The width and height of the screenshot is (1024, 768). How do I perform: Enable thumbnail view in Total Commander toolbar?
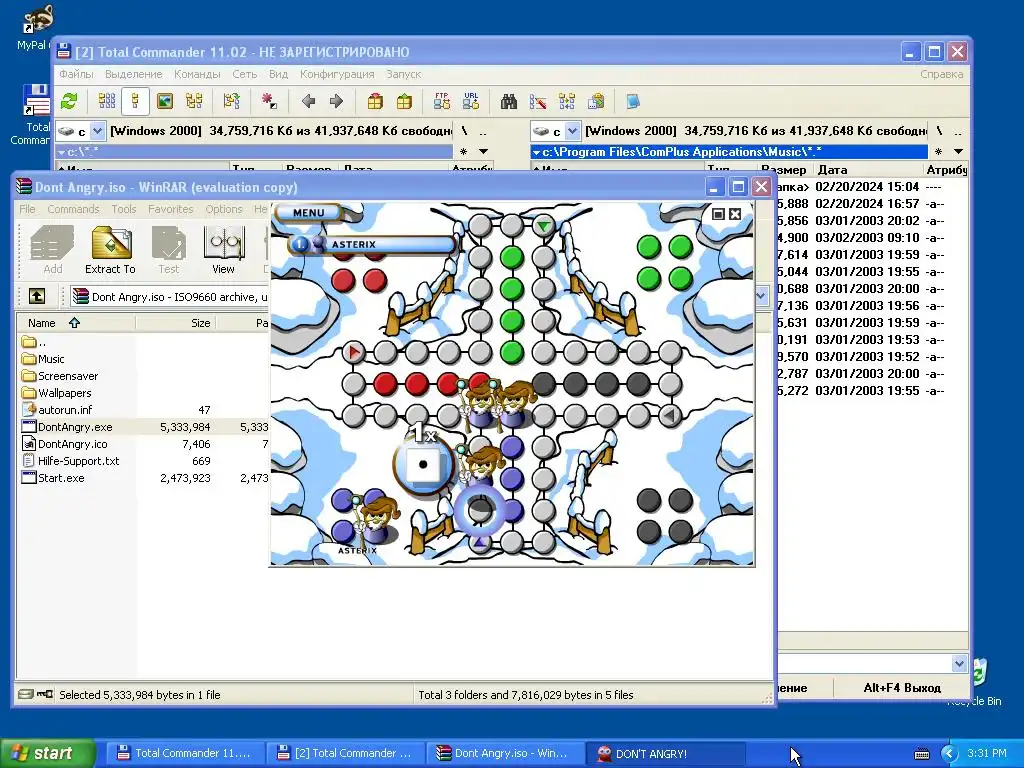click(165, 101)
